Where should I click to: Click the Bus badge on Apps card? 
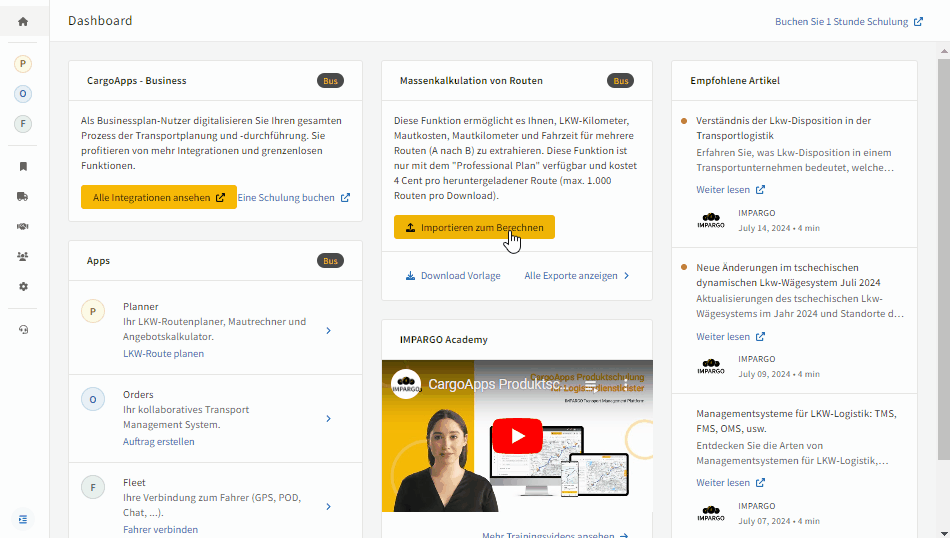(x=330, y=261)
